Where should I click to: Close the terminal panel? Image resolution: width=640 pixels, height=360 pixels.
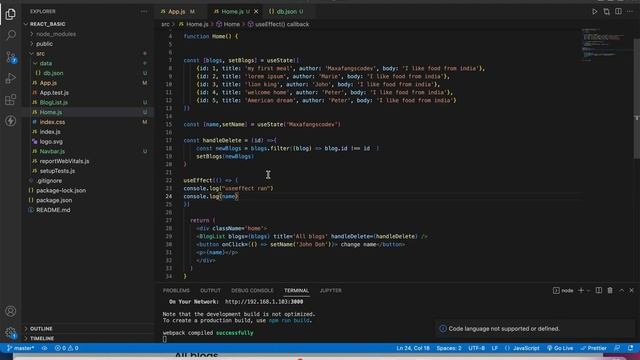[x=631, y=290]
